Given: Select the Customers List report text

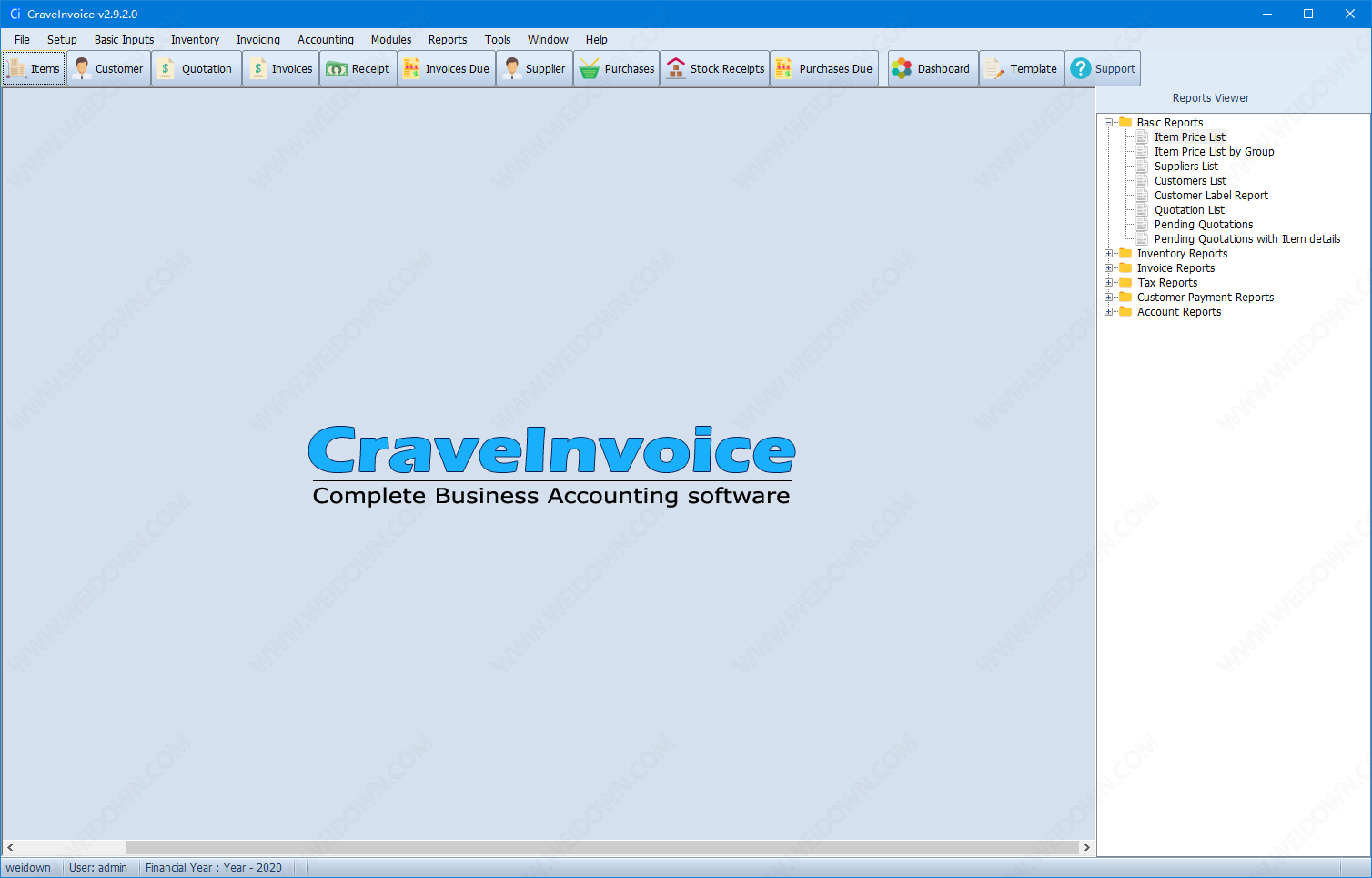Looking at the screenshot, I should (1190, 181).
